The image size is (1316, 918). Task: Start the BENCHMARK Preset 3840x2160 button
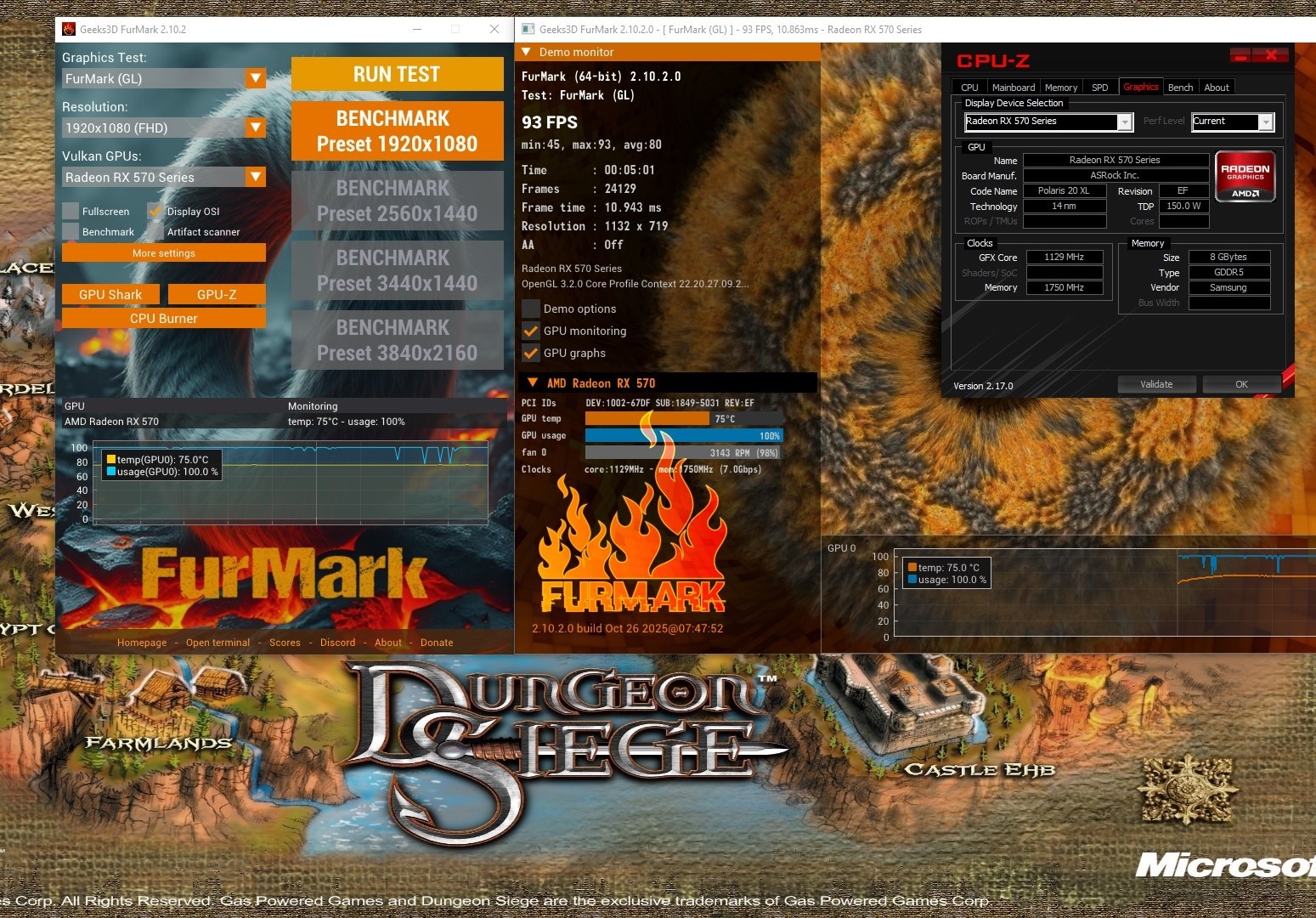tap(397, 340)
